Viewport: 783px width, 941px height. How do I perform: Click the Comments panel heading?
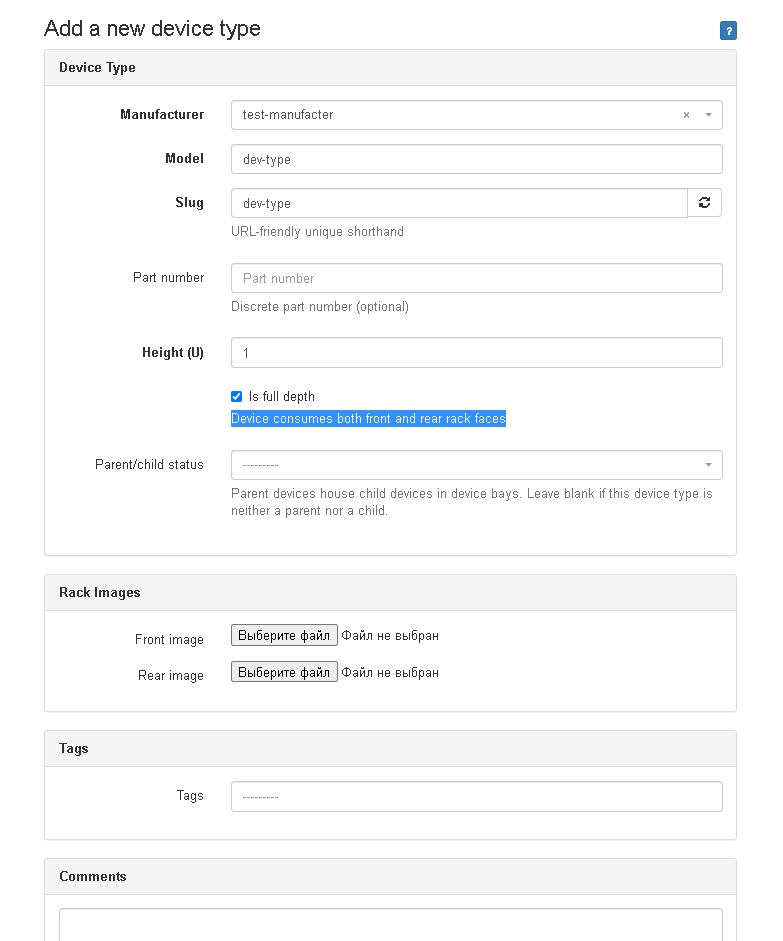[x=93, y=877]
